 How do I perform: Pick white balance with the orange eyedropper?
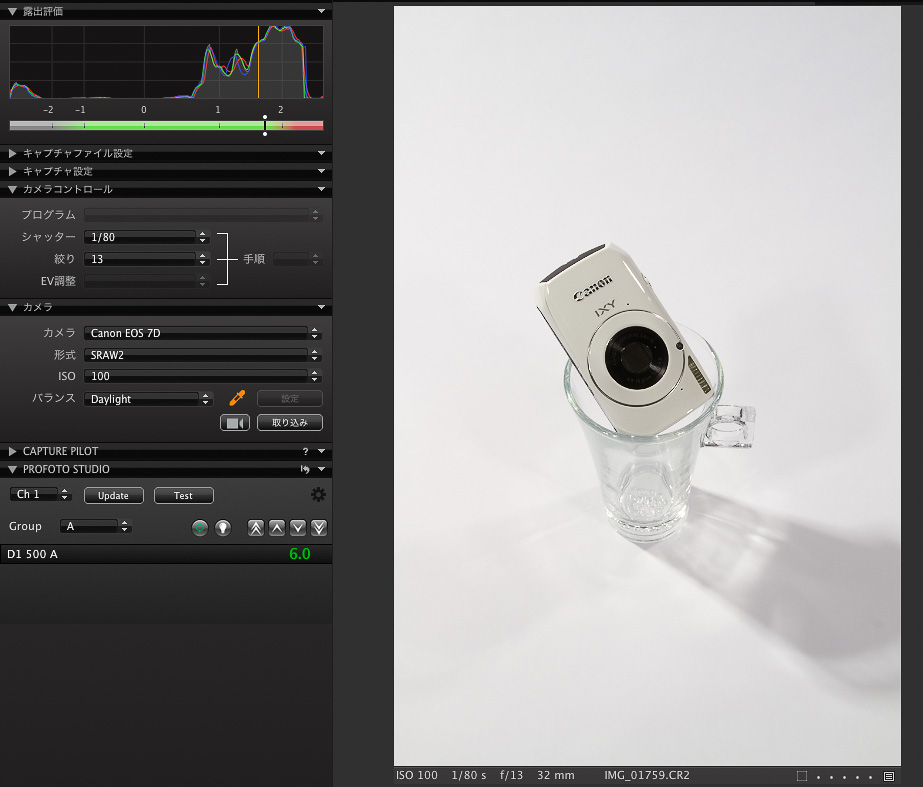point(237,398)
